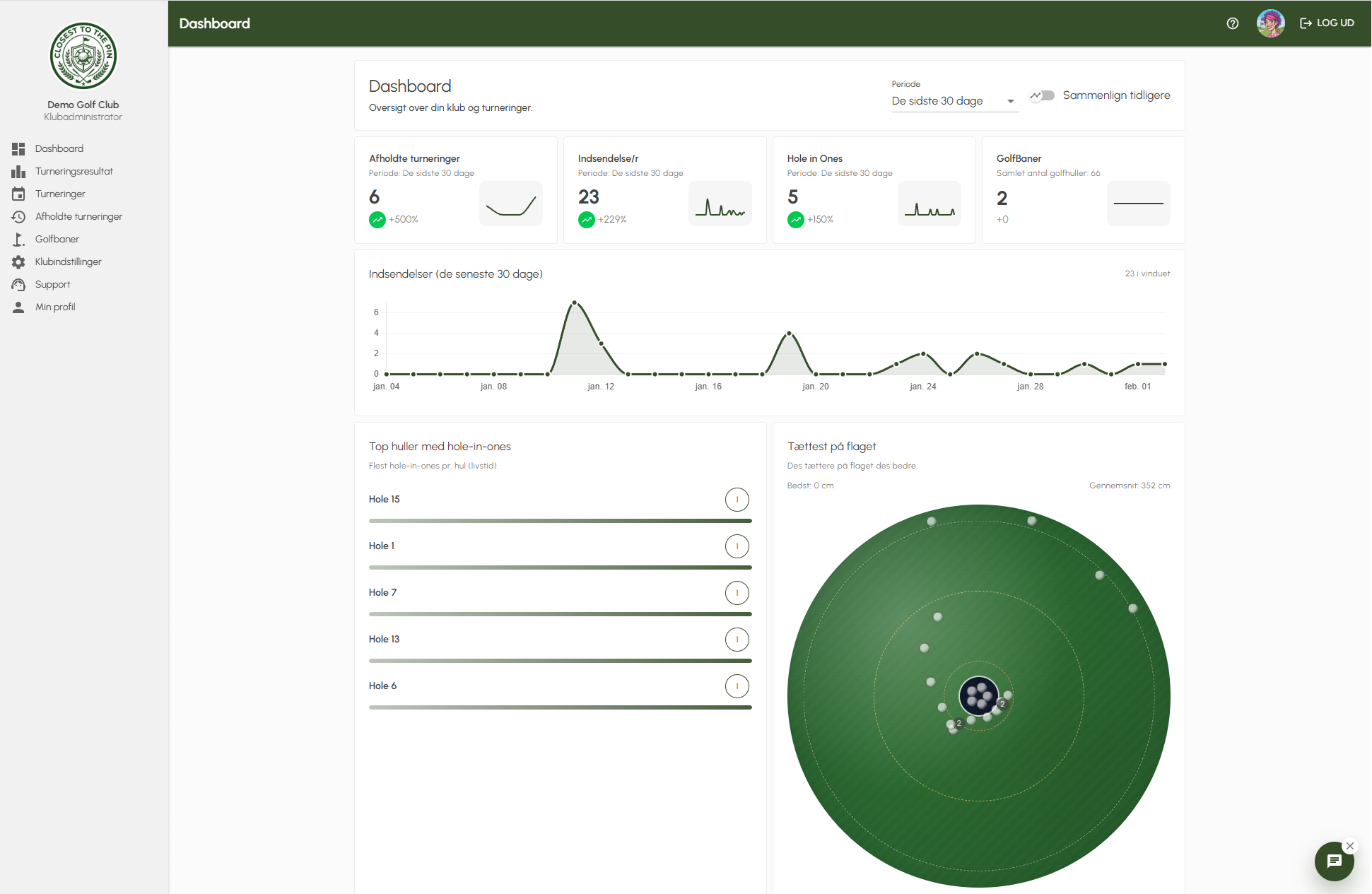Click the Turneringsresultat bar chart icon

[18, 171]
